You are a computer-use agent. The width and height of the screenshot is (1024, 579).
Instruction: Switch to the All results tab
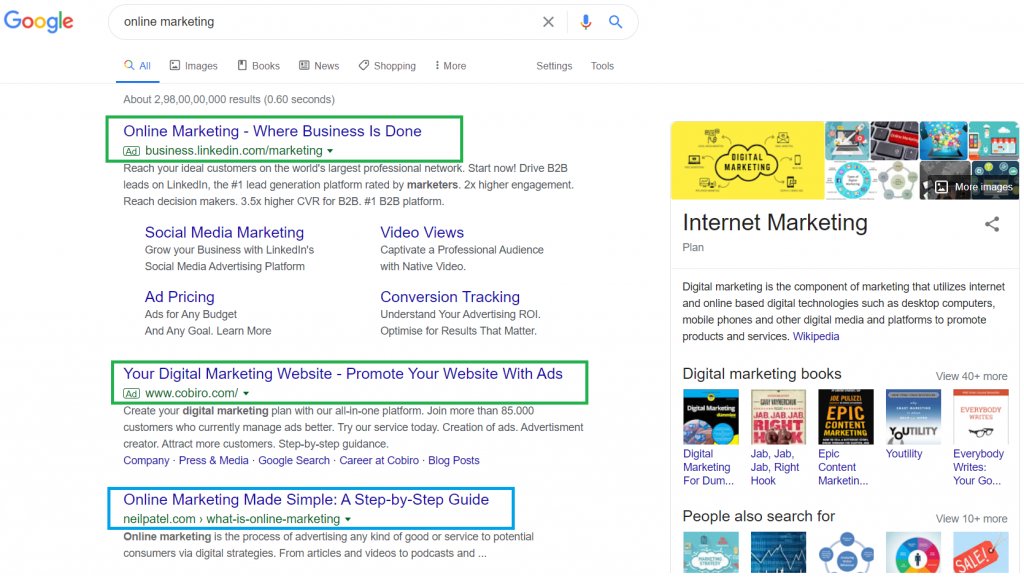pos(138,66)
